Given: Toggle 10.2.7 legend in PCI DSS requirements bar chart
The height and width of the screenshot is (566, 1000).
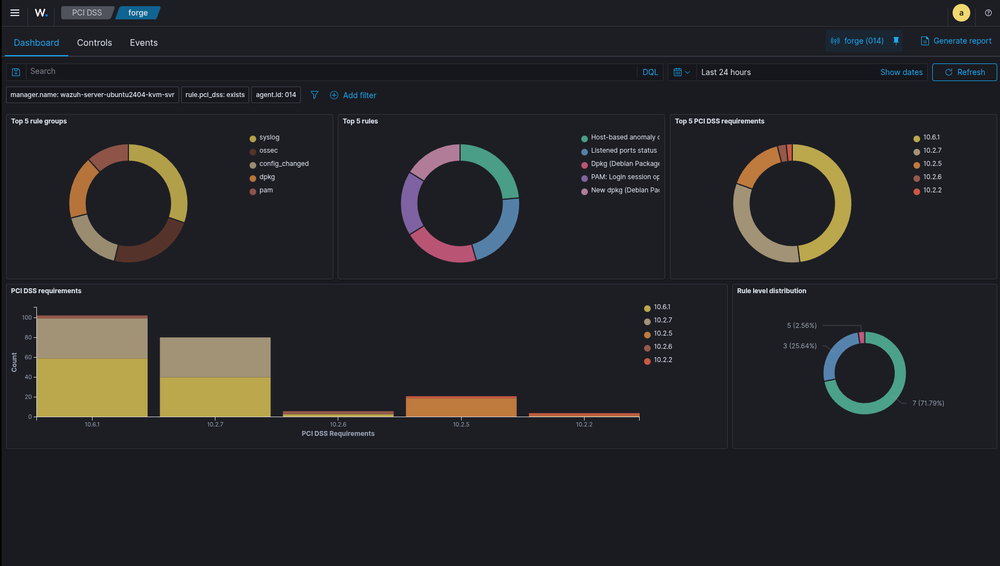Looking at the screenshot, I should [x=658, y=321].
